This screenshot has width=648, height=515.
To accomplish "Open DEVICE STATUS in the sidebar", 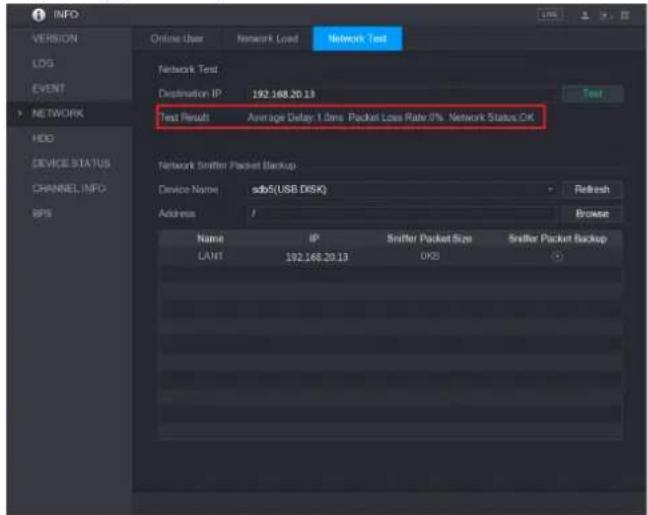I will tap(71, 163).
